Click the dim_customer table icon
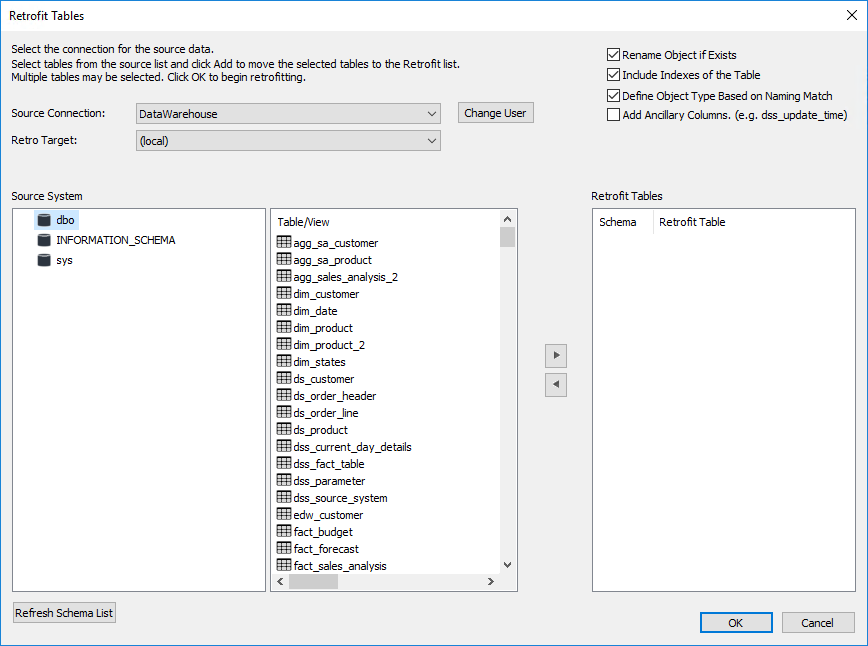The image size is (868, 646). point(284,294)
